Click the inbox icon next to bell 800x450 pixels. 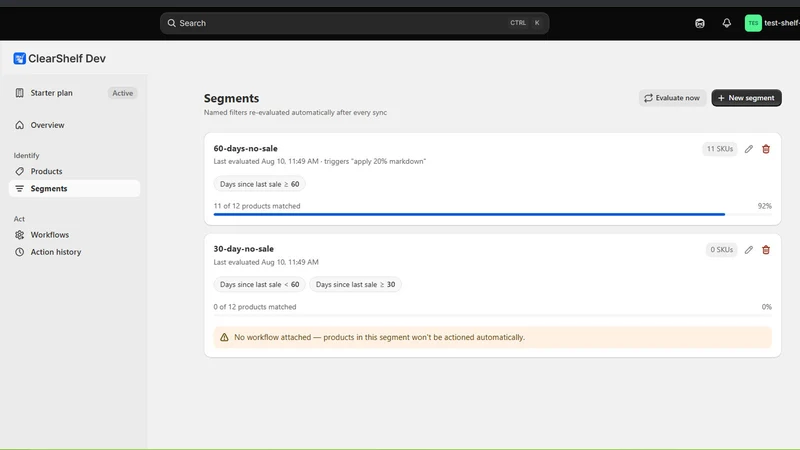699,23
